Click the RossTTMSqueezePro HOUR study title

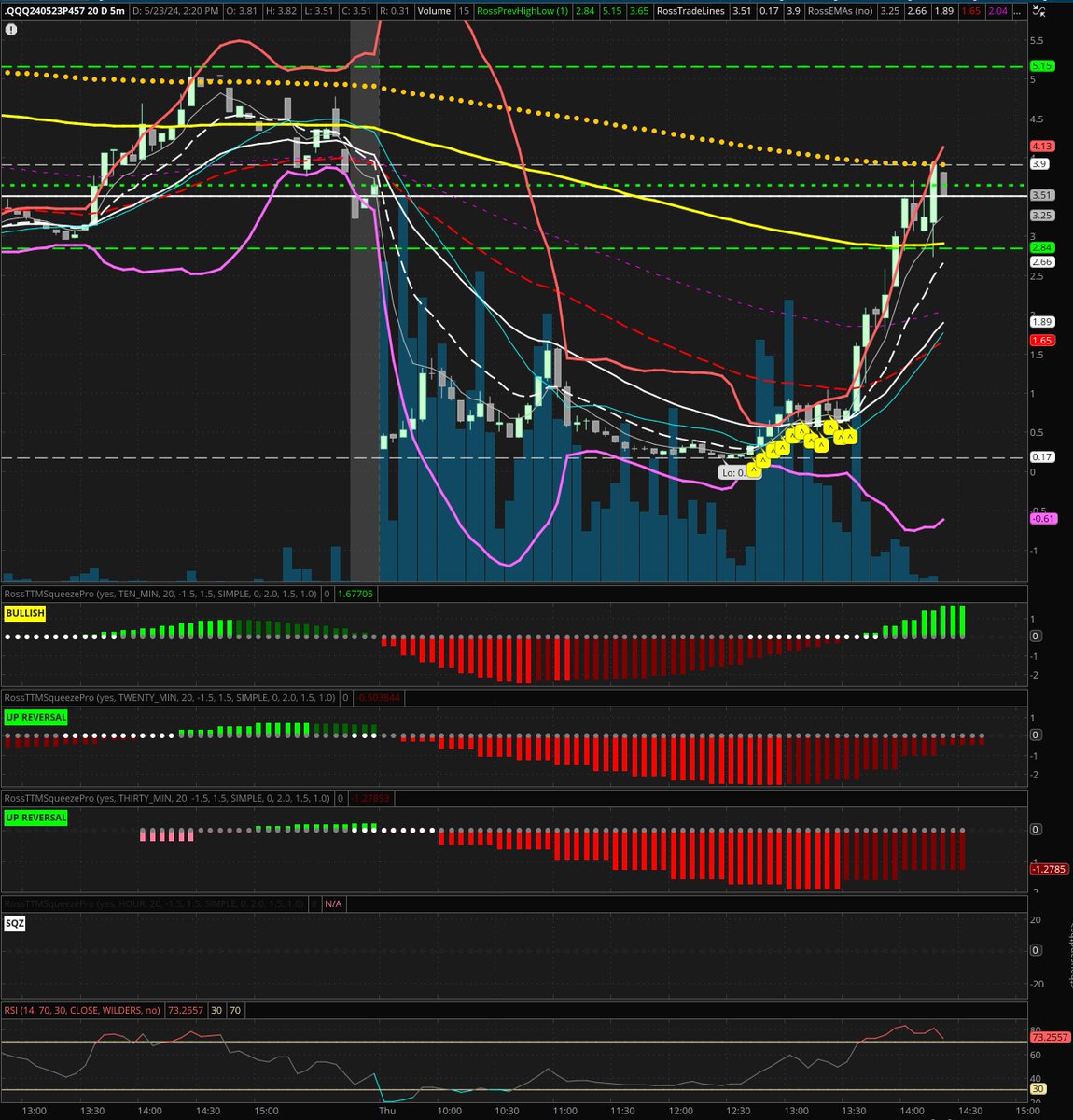click(x=154, y=903)
